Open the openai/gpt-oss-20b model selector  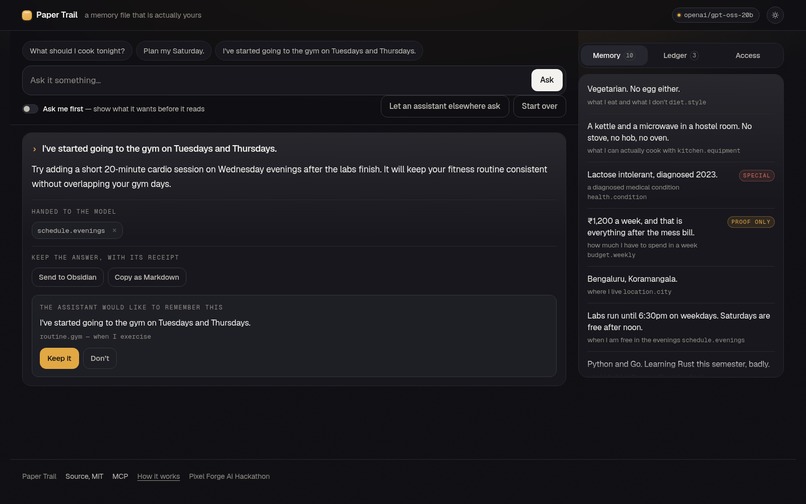coord(716,15)
